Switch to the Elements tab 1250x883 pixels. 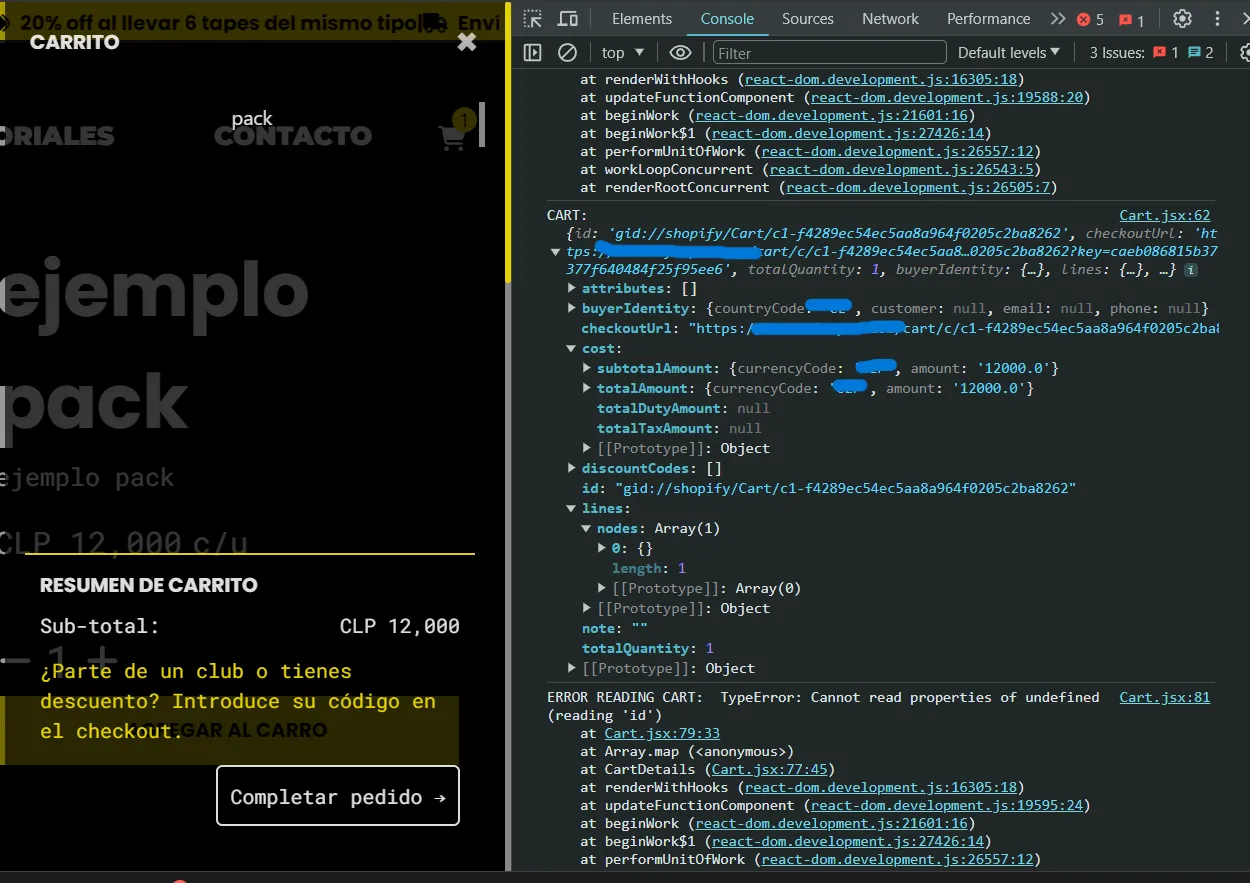642,19
